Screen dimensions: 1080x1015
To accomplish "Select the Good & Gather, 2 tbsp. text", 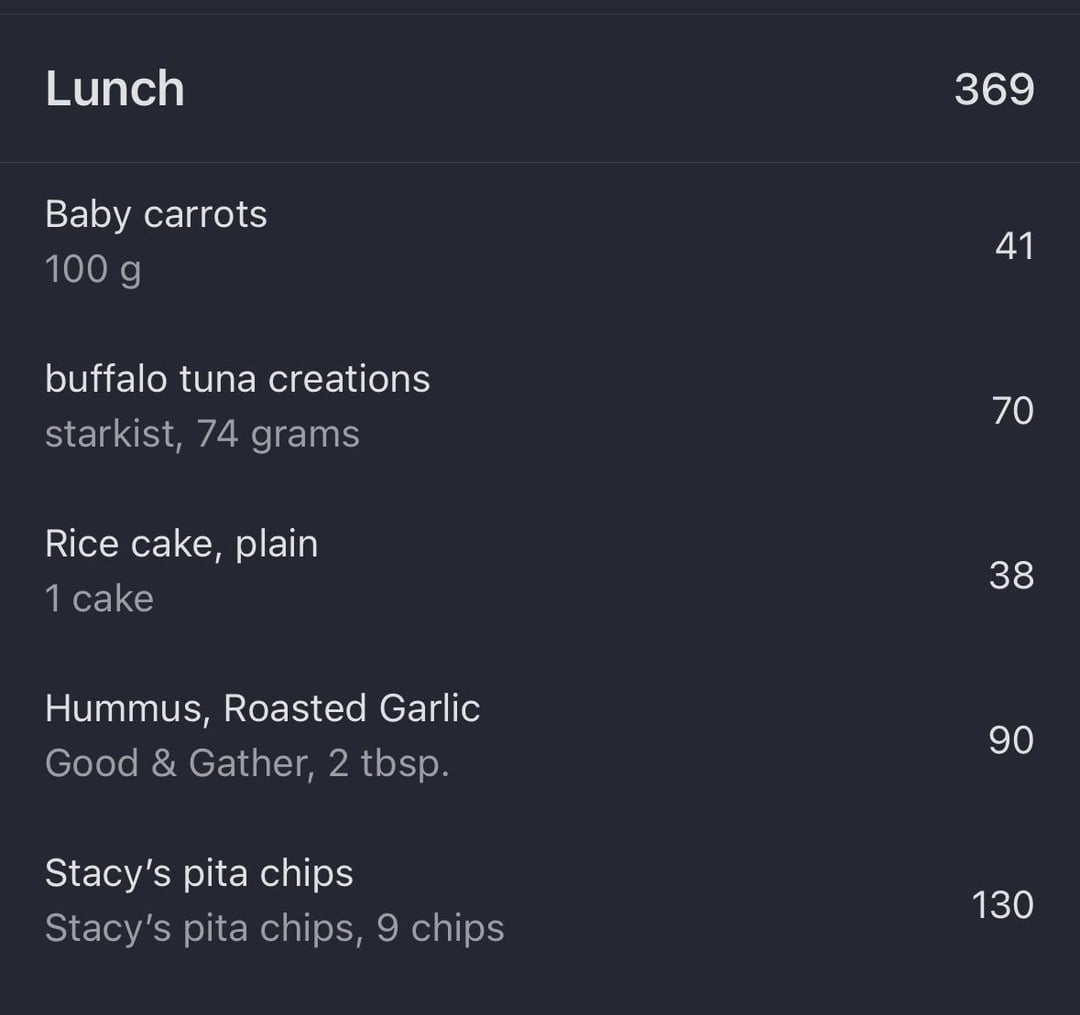I will pyautogui.click(x=247, y=764).
